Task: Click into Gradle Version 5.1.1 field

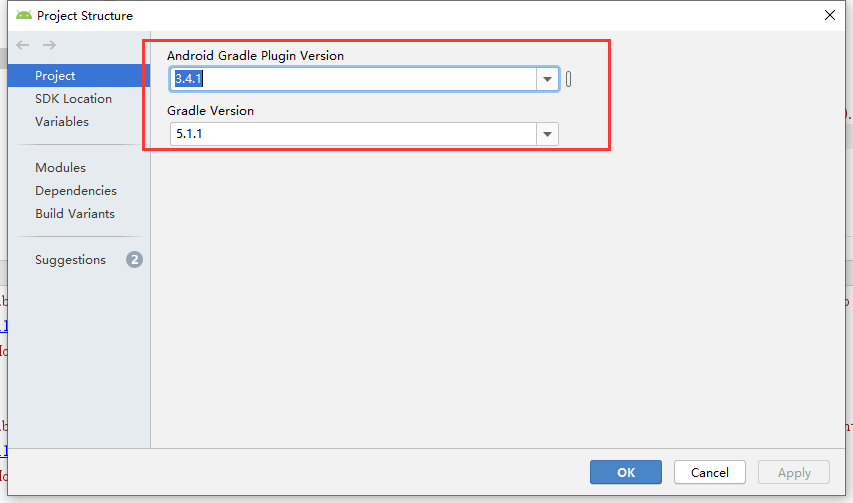Action: [x=354, y=134]
